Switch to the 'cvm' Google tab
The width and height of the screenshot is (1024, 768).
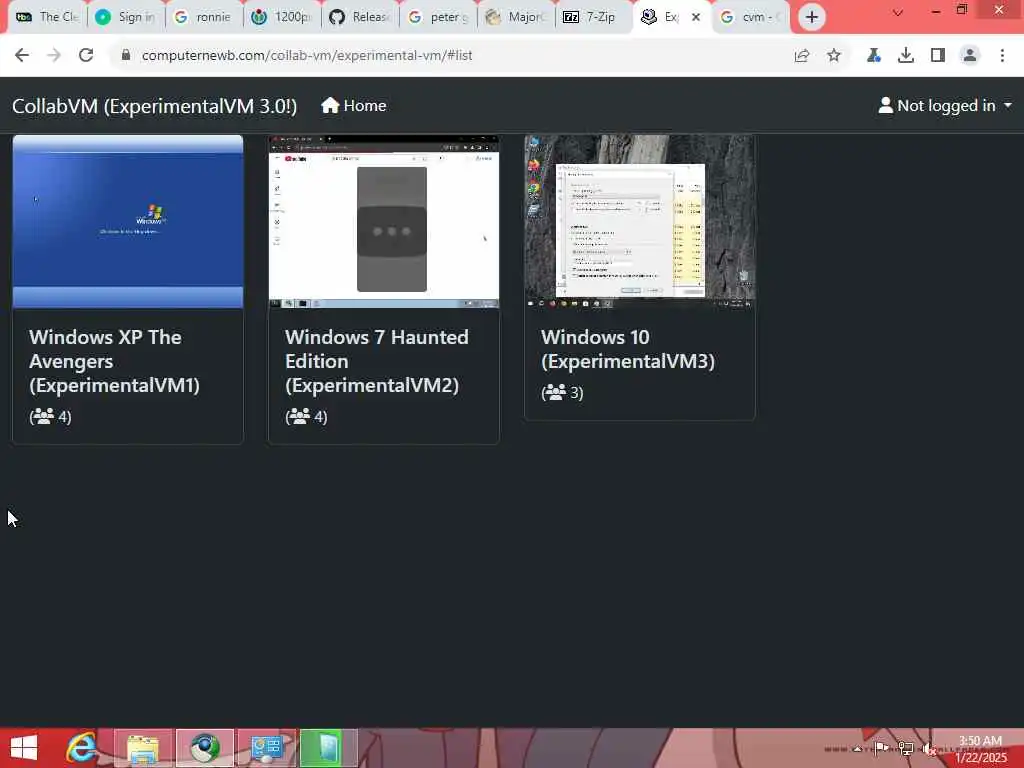point(751,18)
